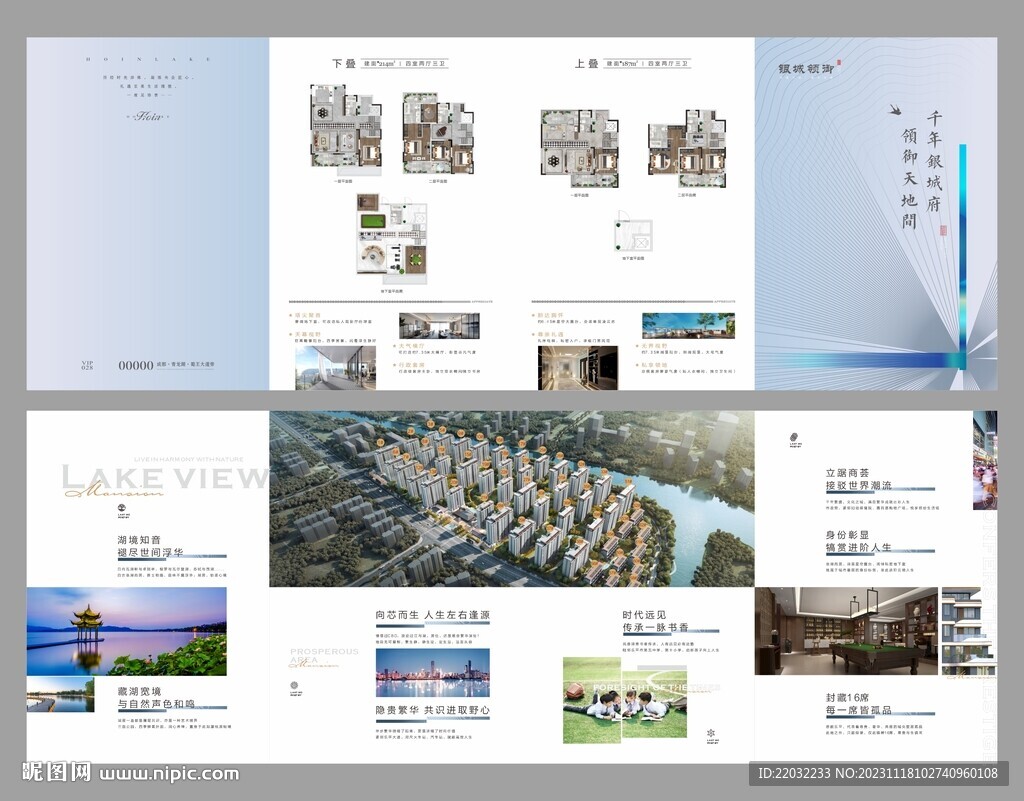1024x801 pixels.
Task: Click the 187m² area label beside 上叠
Action: [x=622, y=63]
